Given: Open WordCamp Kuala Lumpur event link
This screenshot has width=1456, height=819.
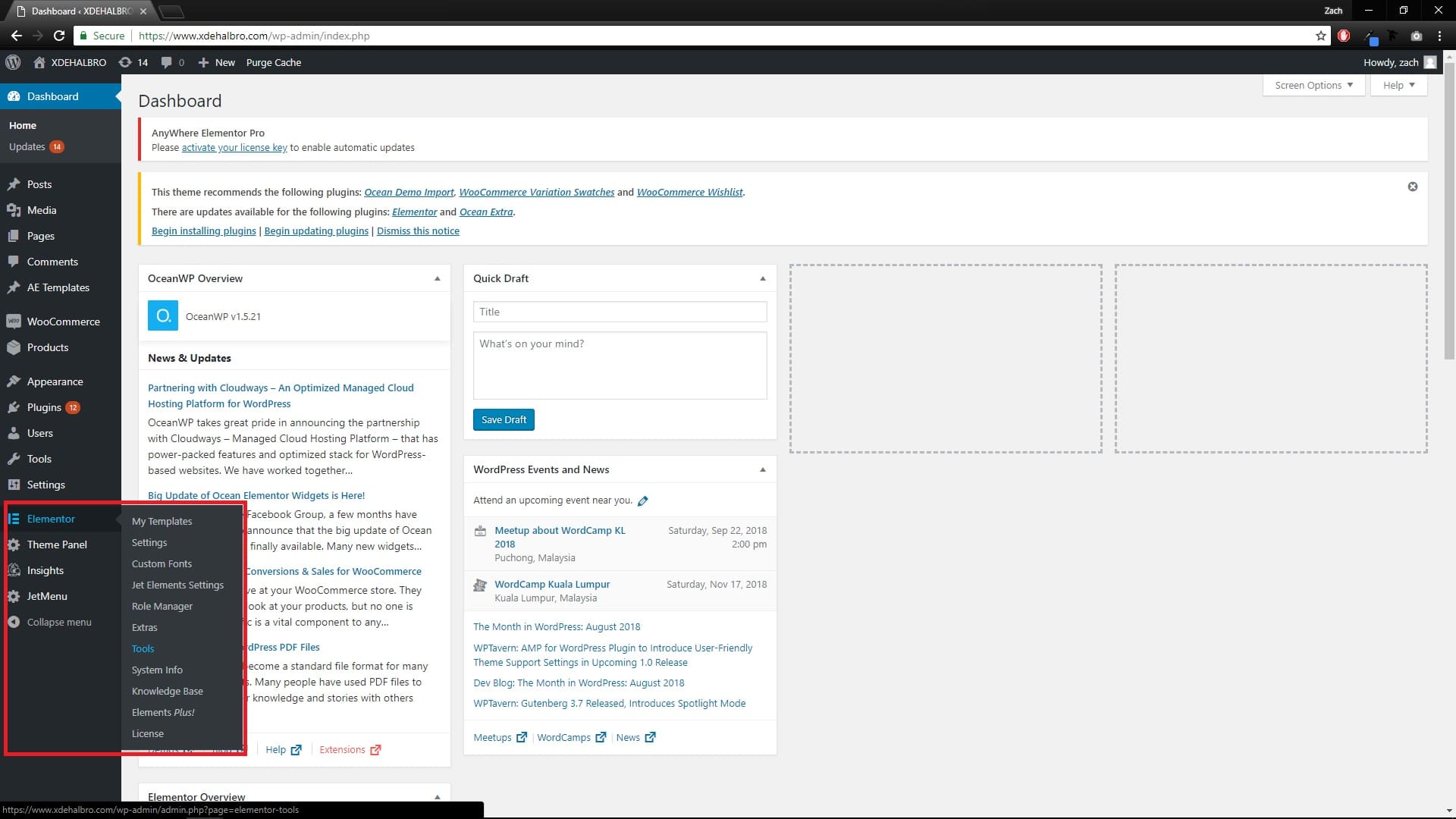Looking at the screenshot, I should pyautogui.click(x=552, y=584).
